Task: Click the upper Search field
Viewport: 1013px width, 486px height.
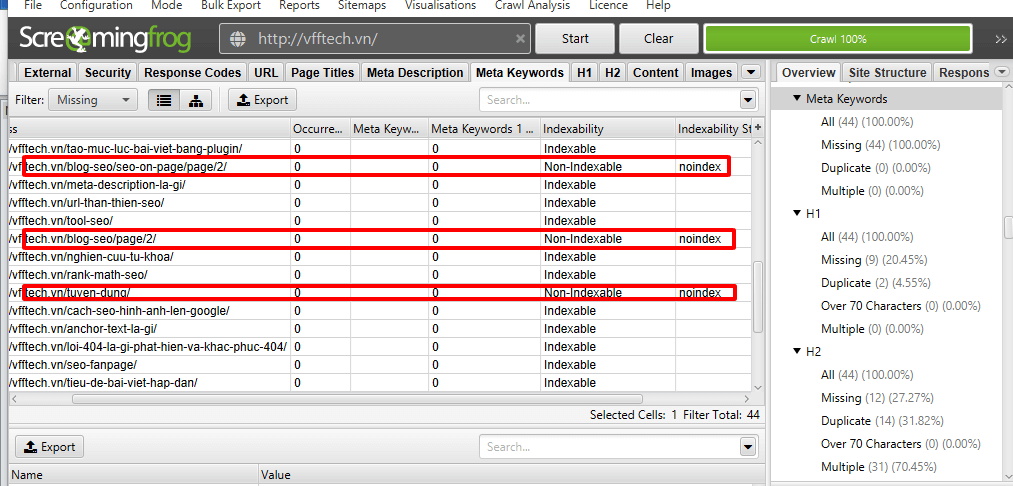Action: click(x=609, y=100)
